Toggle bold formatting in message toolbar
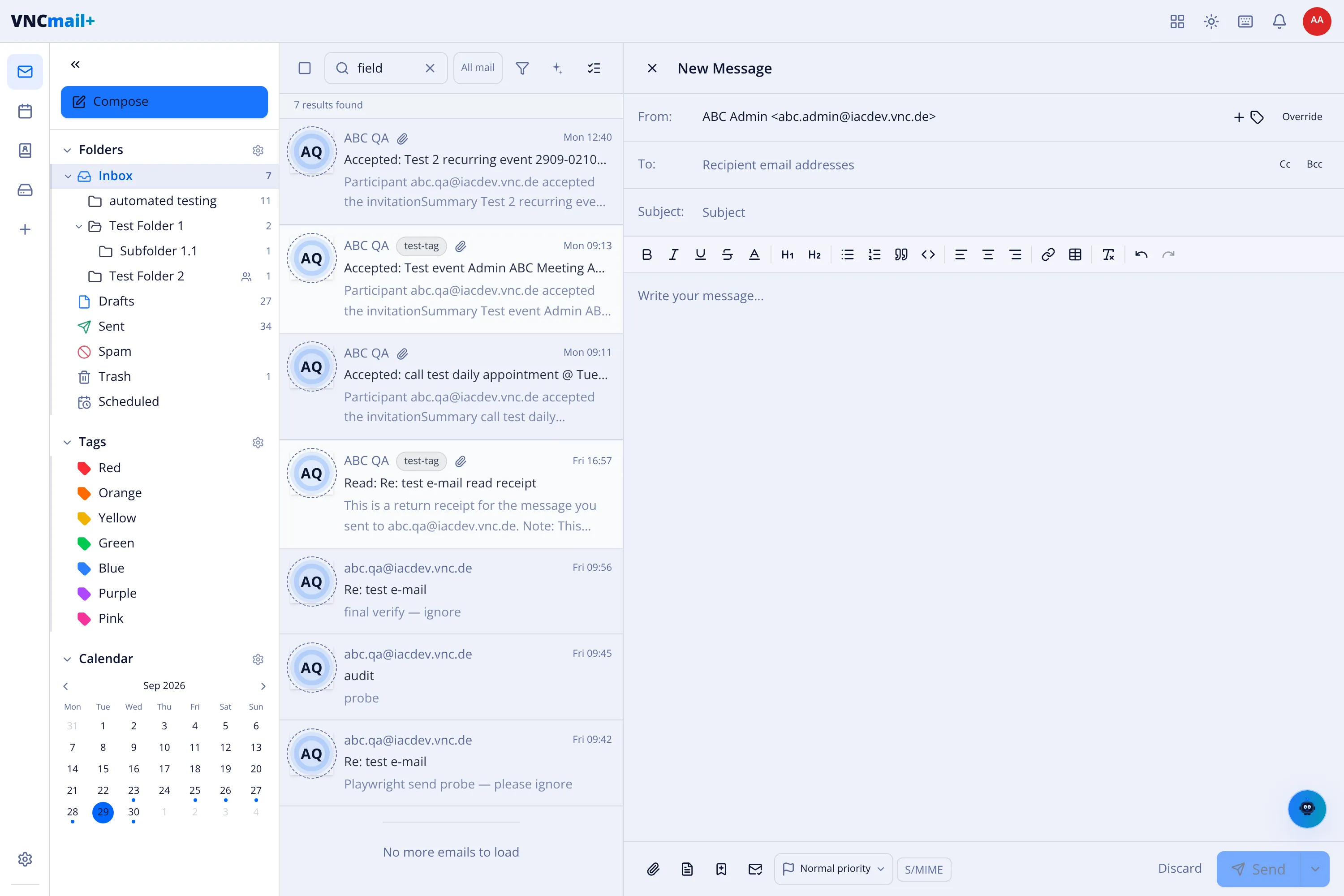Image resolution: width=1344 pixels, height=896 pixels. (x=646, y=255)
